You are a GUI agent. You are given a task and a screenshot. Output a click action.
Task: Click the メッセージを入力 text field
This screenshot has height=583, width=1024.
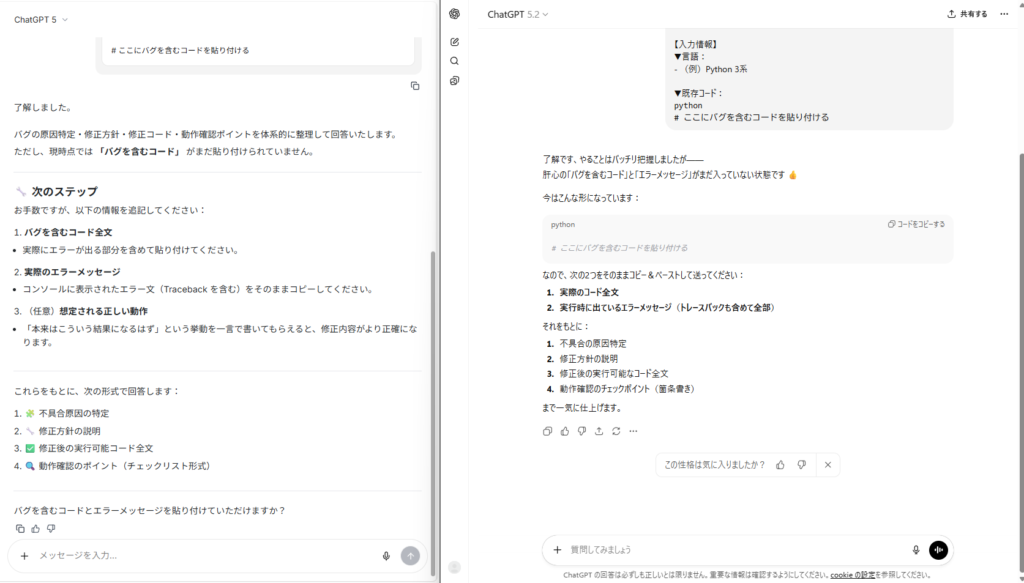click(200, 556)
